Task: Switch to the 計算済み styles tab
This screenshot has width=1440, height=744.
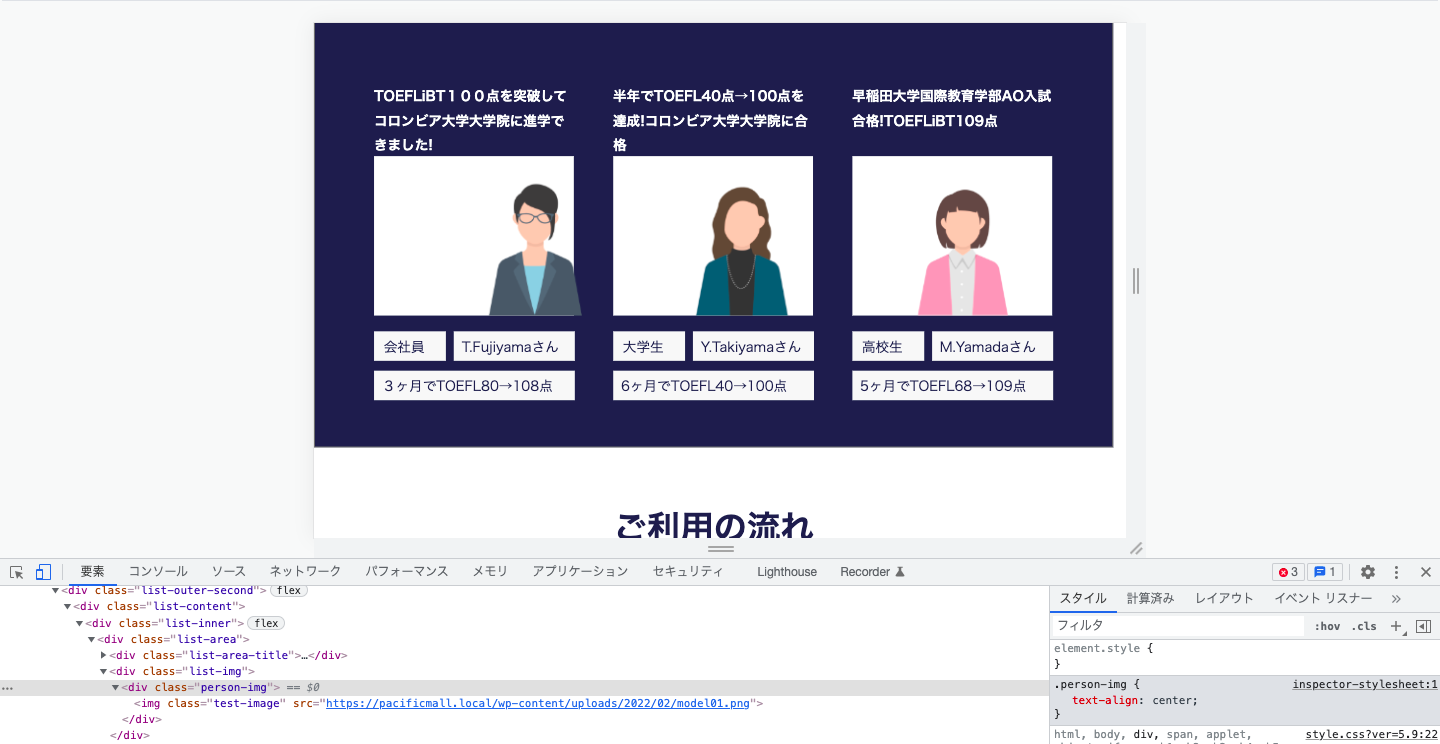Action: click(1150, 598)
